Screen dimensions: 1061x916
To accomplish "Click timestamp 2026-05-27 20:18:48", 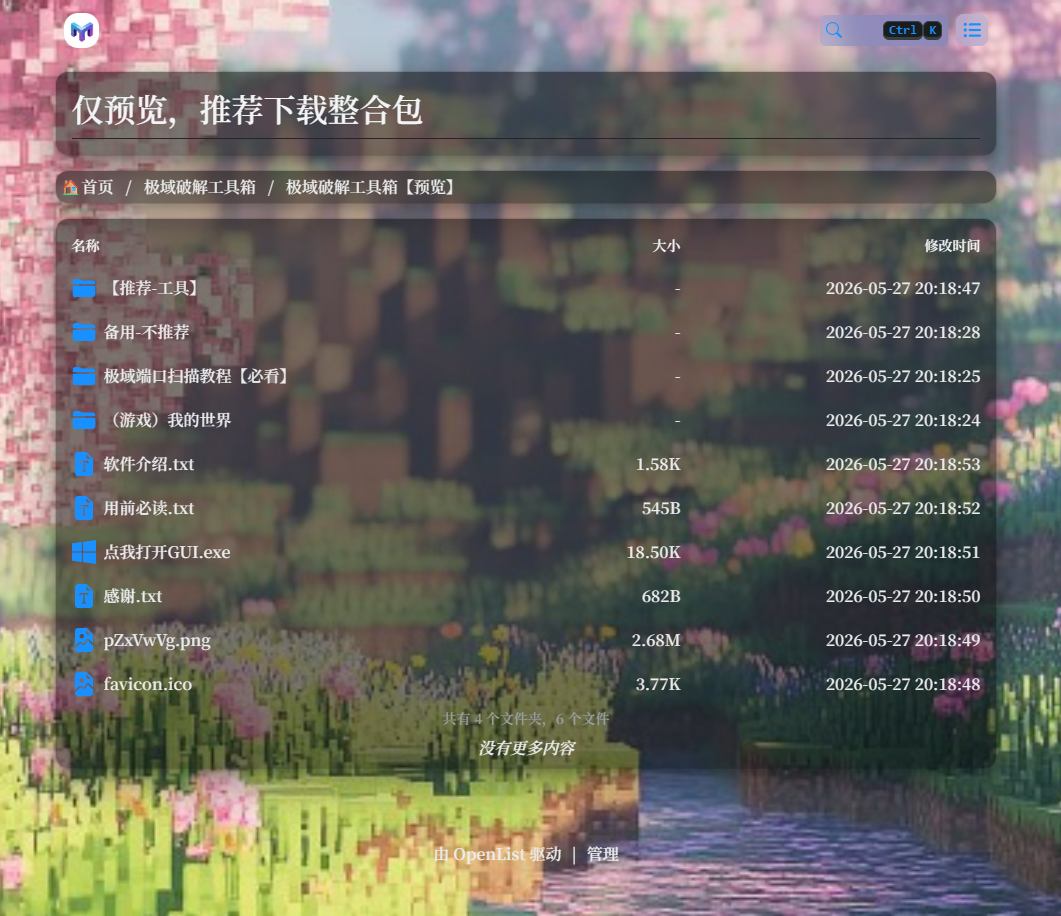I will (x=903, y=684).
